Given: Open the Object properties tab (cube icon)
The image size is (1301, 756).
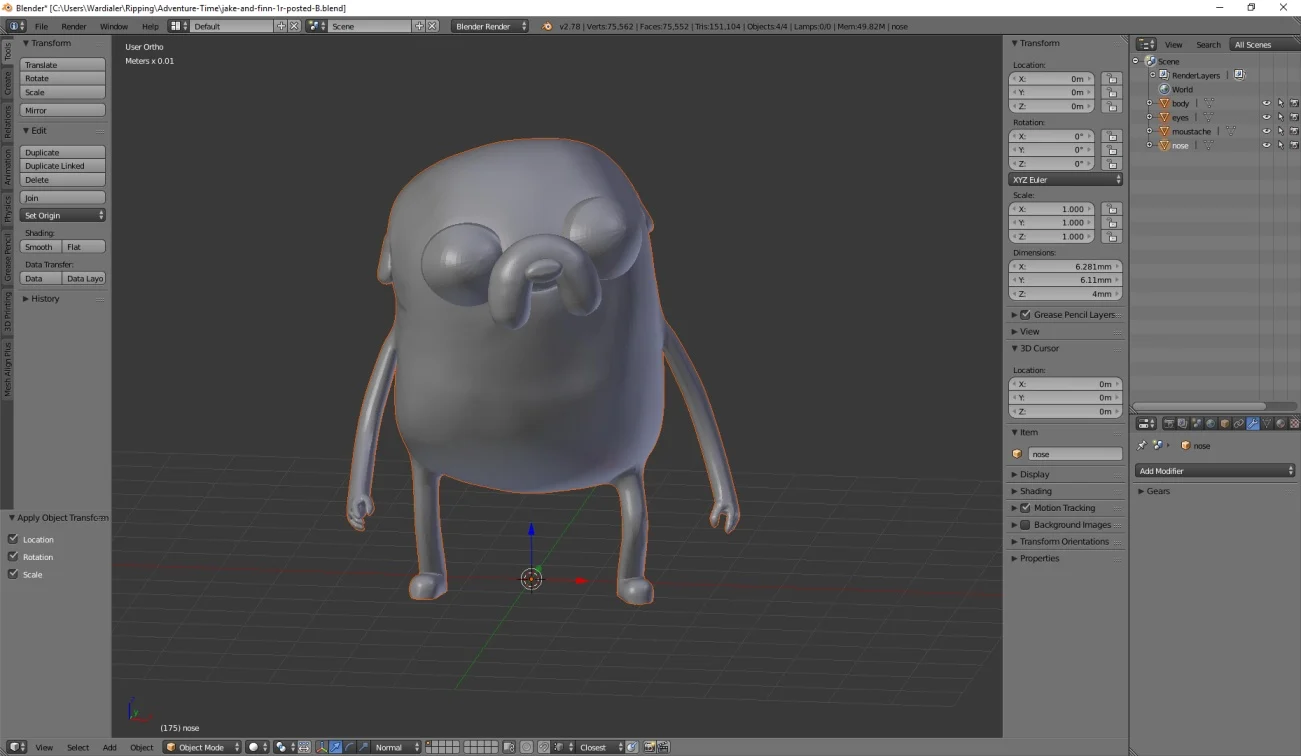Looking at the screenshot, I should 1225,424.
